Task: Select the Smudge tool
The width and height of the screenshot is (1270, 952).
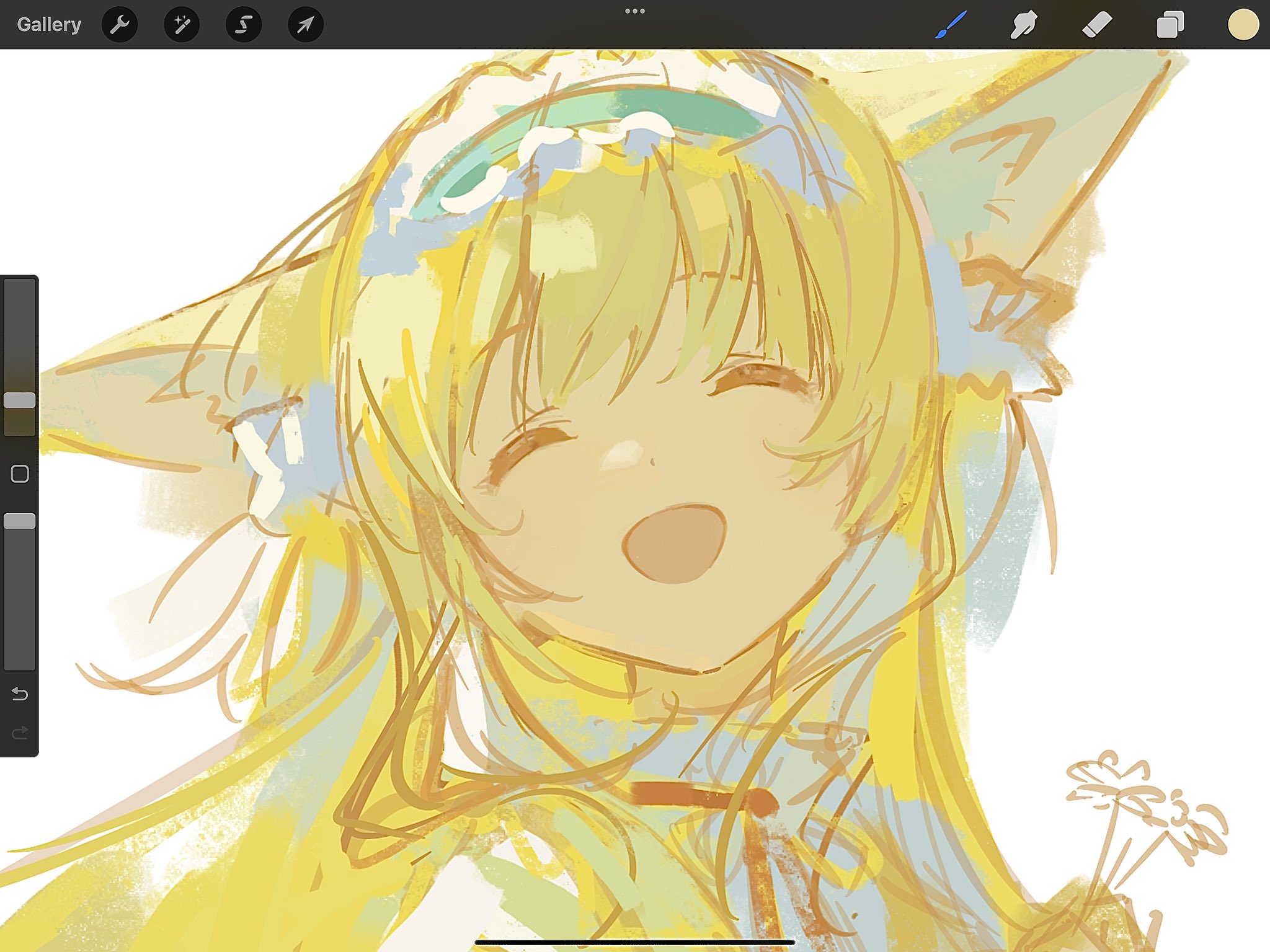Action: 1023,25
